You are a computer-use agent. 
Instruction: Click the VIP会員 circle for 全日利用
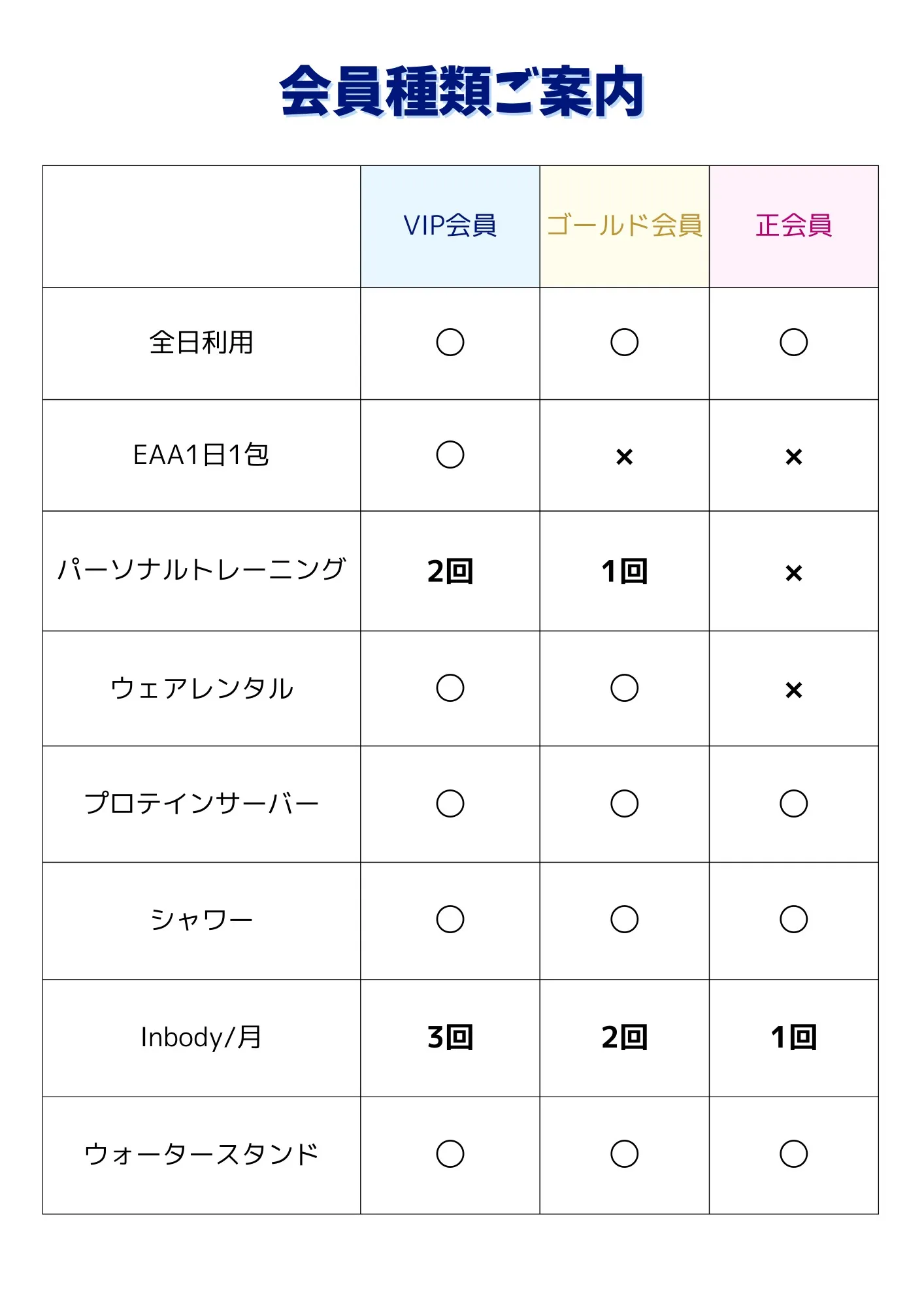click(450, 342)
